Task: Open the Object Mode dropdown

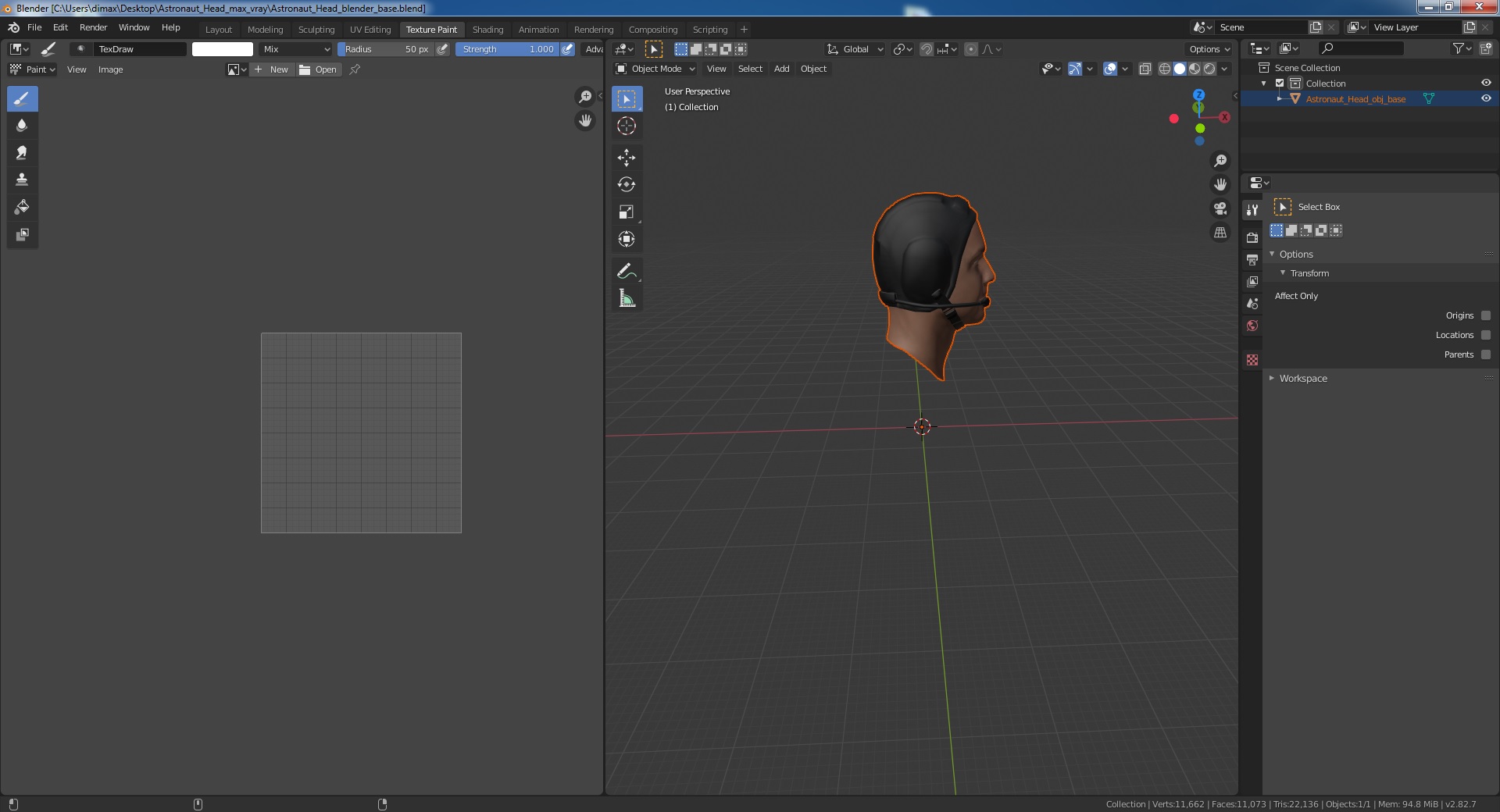Action: click(655, 69)
